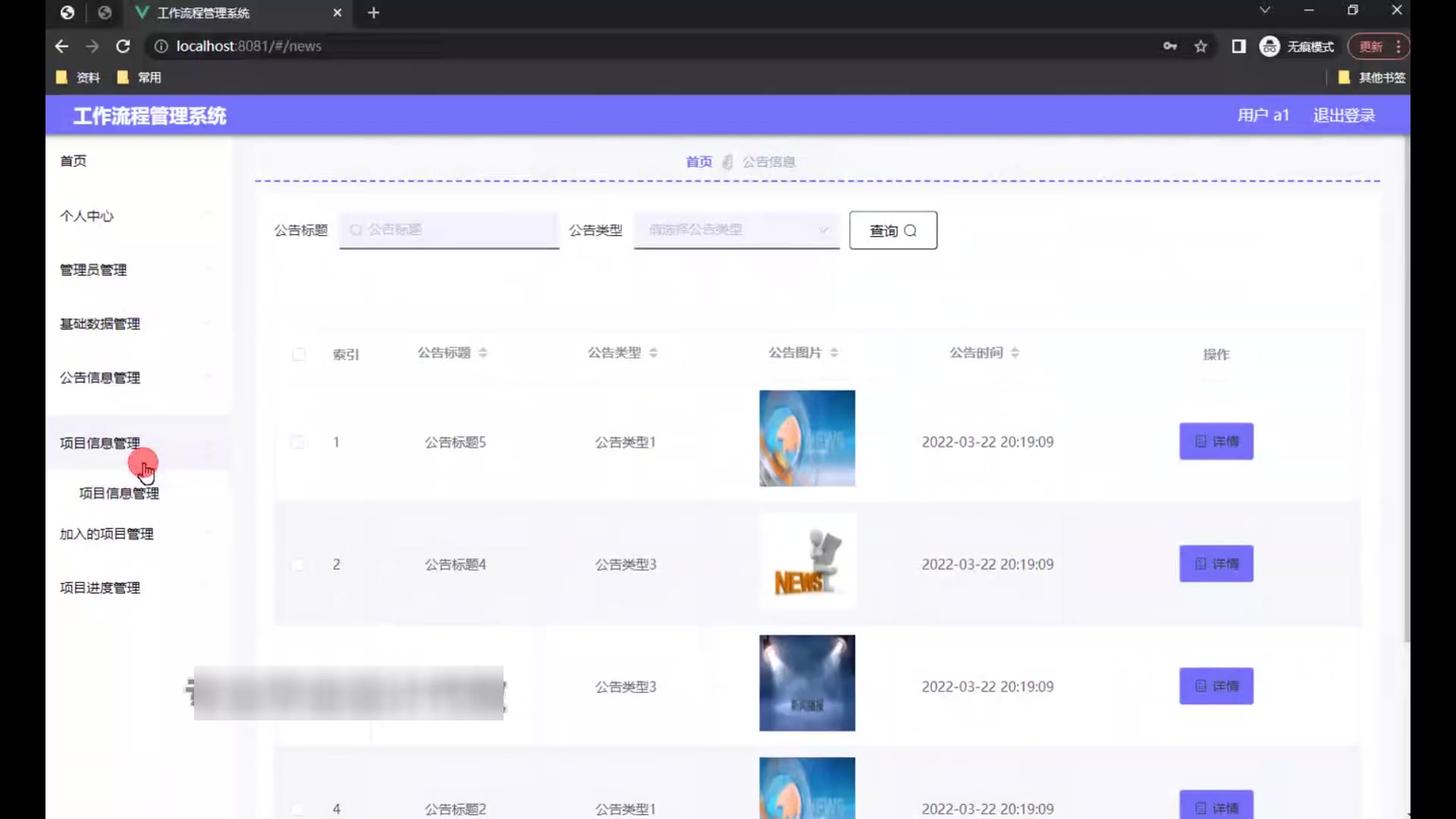Click the back navigation arrow
The image size is (1456, 819).
point(62,46)
